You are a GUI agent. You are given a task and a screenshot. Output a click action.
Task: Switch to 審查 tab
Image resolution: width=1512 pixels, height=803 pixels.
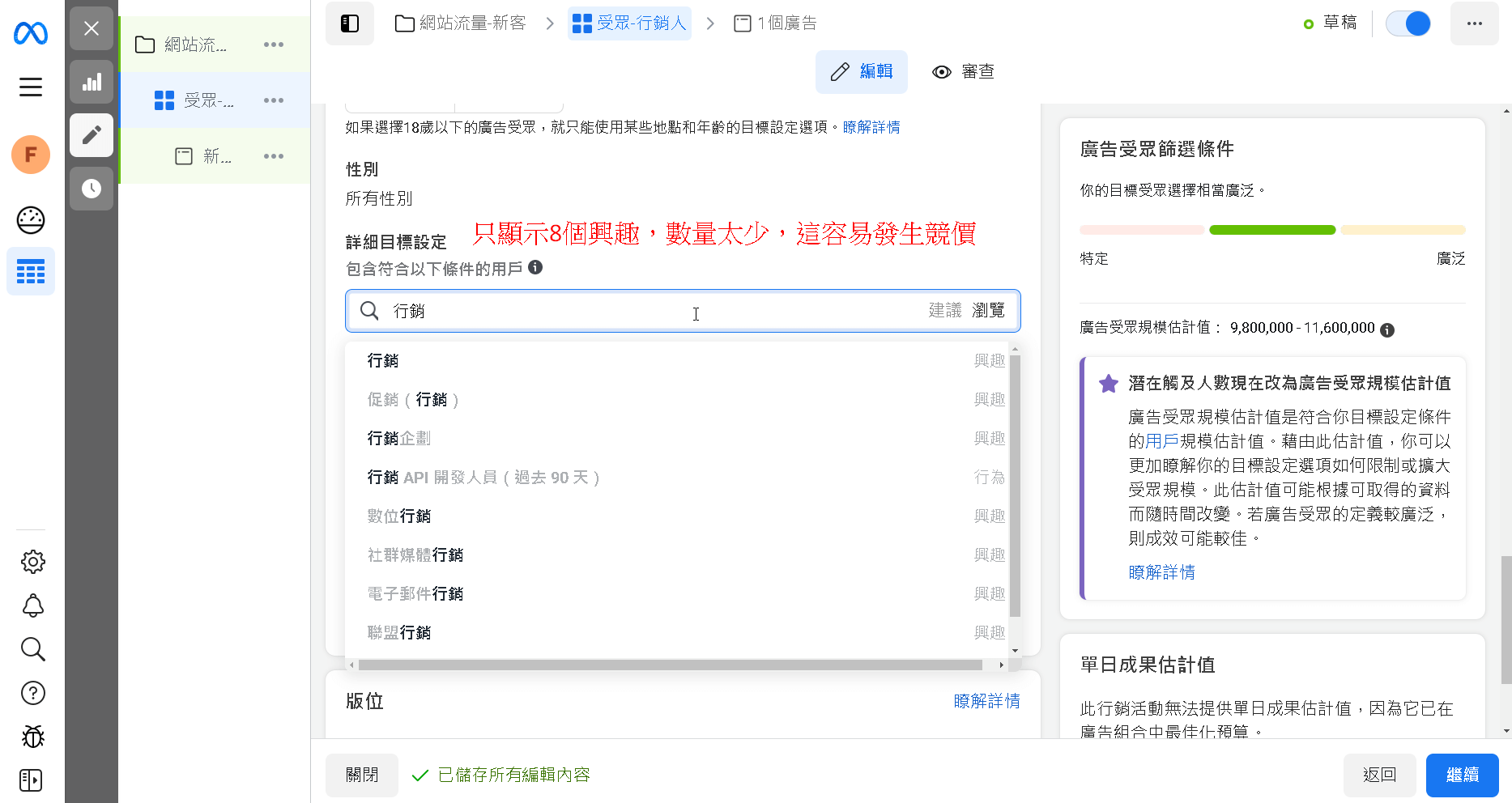coord(964,72)
